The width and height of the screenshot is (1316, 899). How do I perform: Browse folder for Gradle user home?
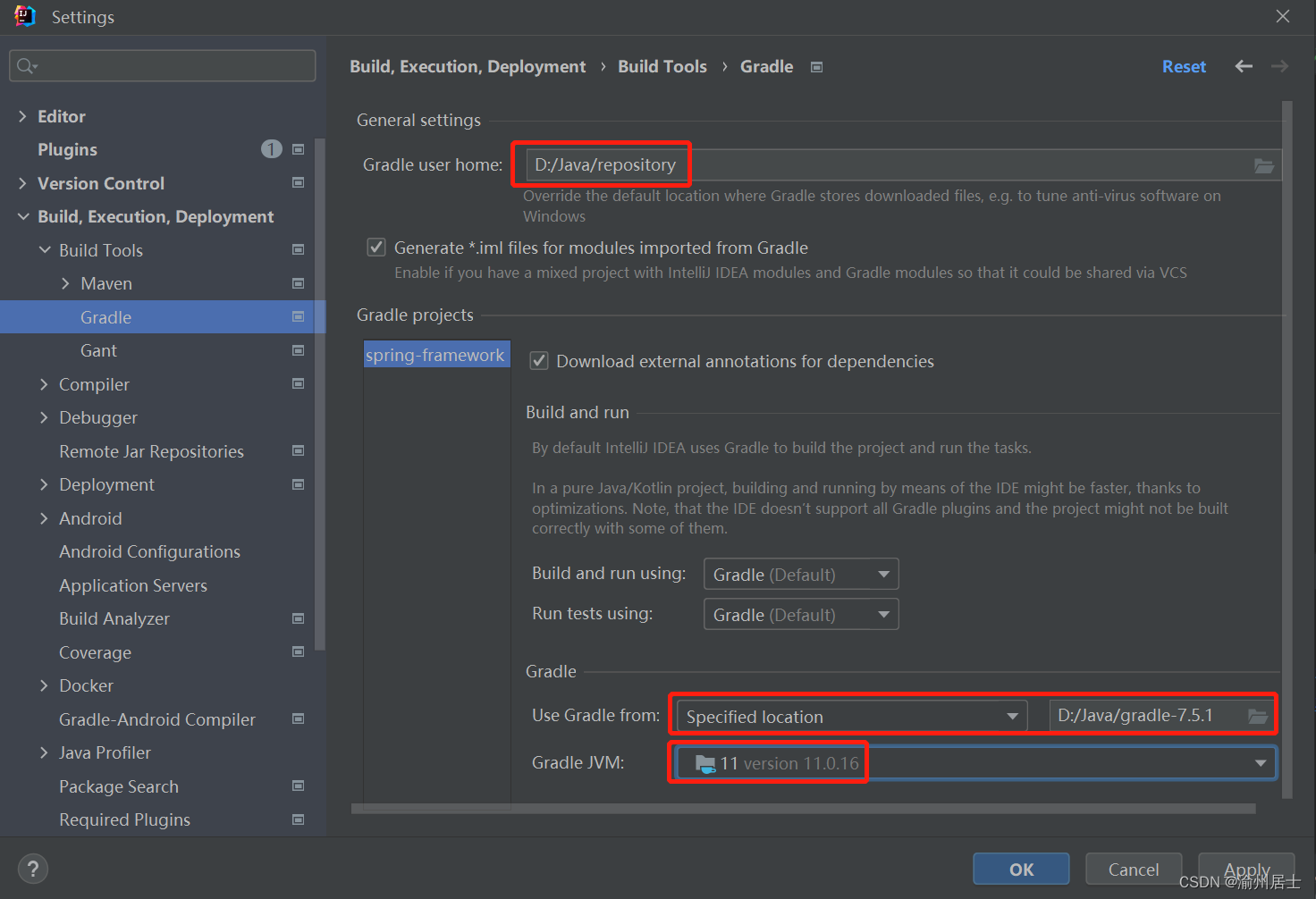(x=1264, y=165)
